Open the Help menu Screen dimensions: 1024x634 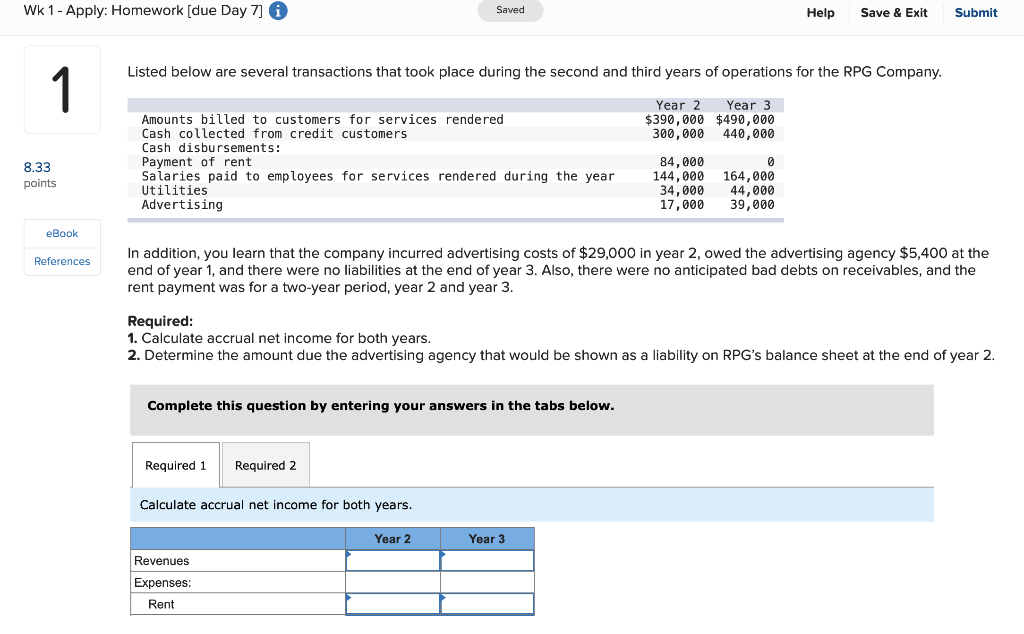(x=820, y=12)
